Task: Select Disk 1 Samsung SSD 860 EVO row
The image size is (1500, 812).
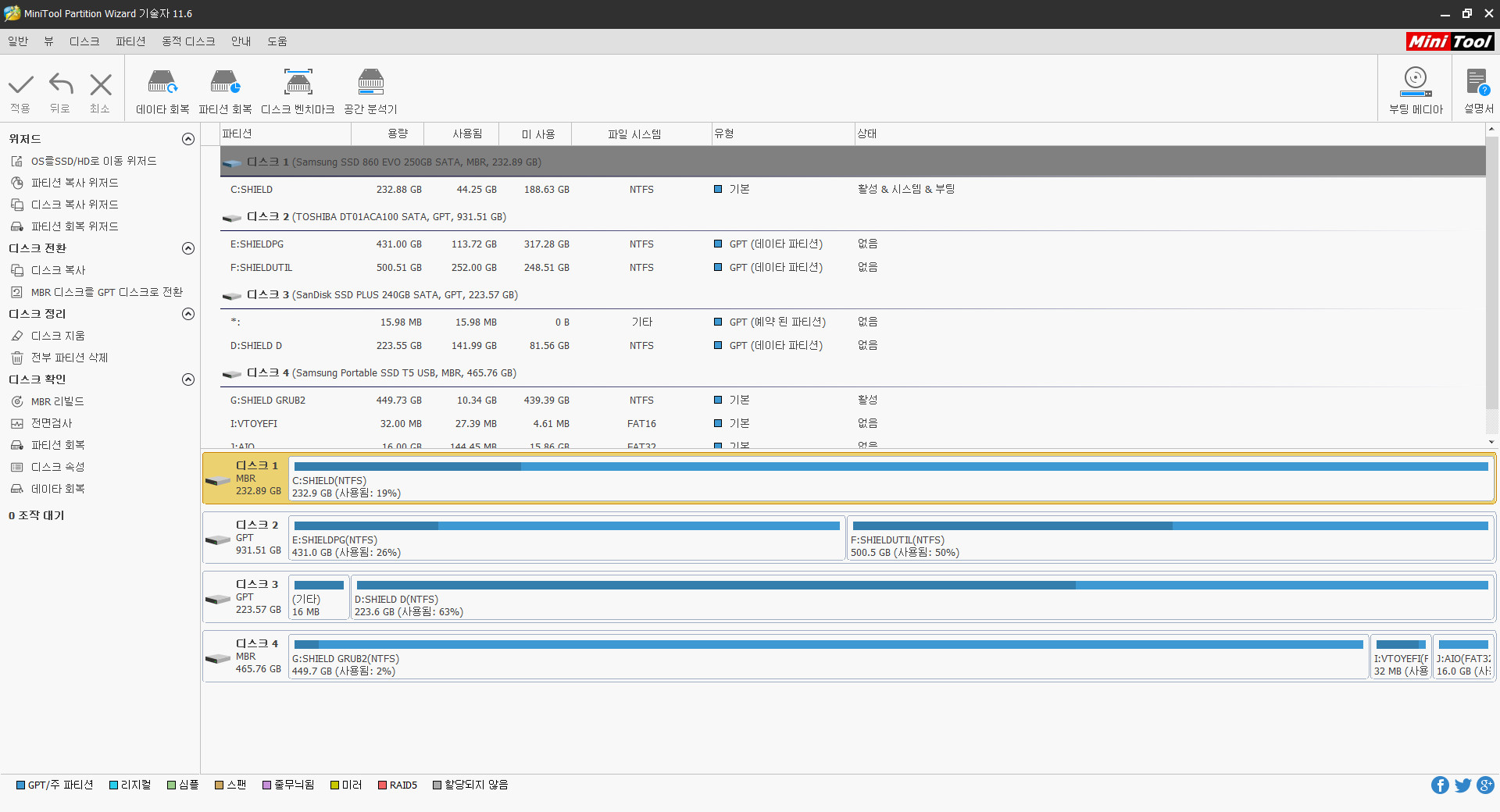Action: click(x=852, y=162)
